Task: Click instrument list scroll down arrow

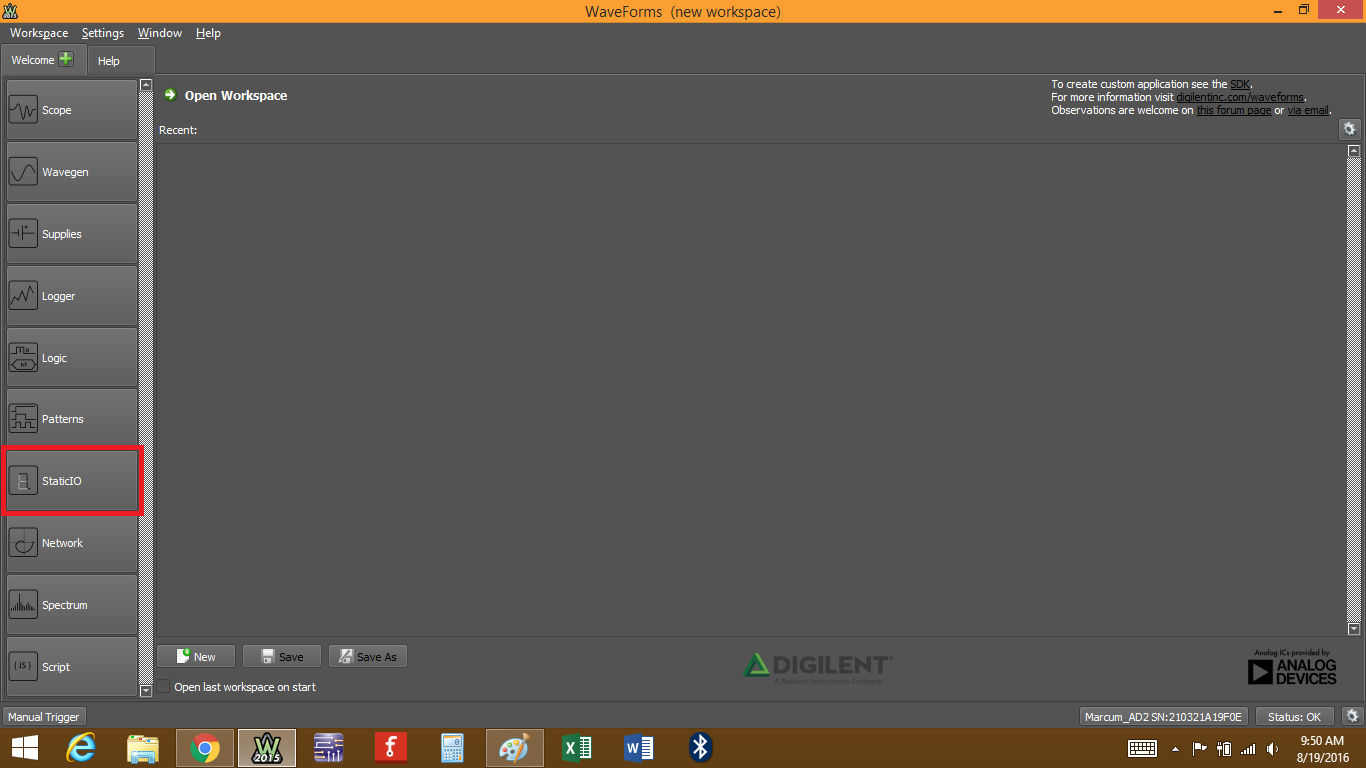Action: (146, 690)
